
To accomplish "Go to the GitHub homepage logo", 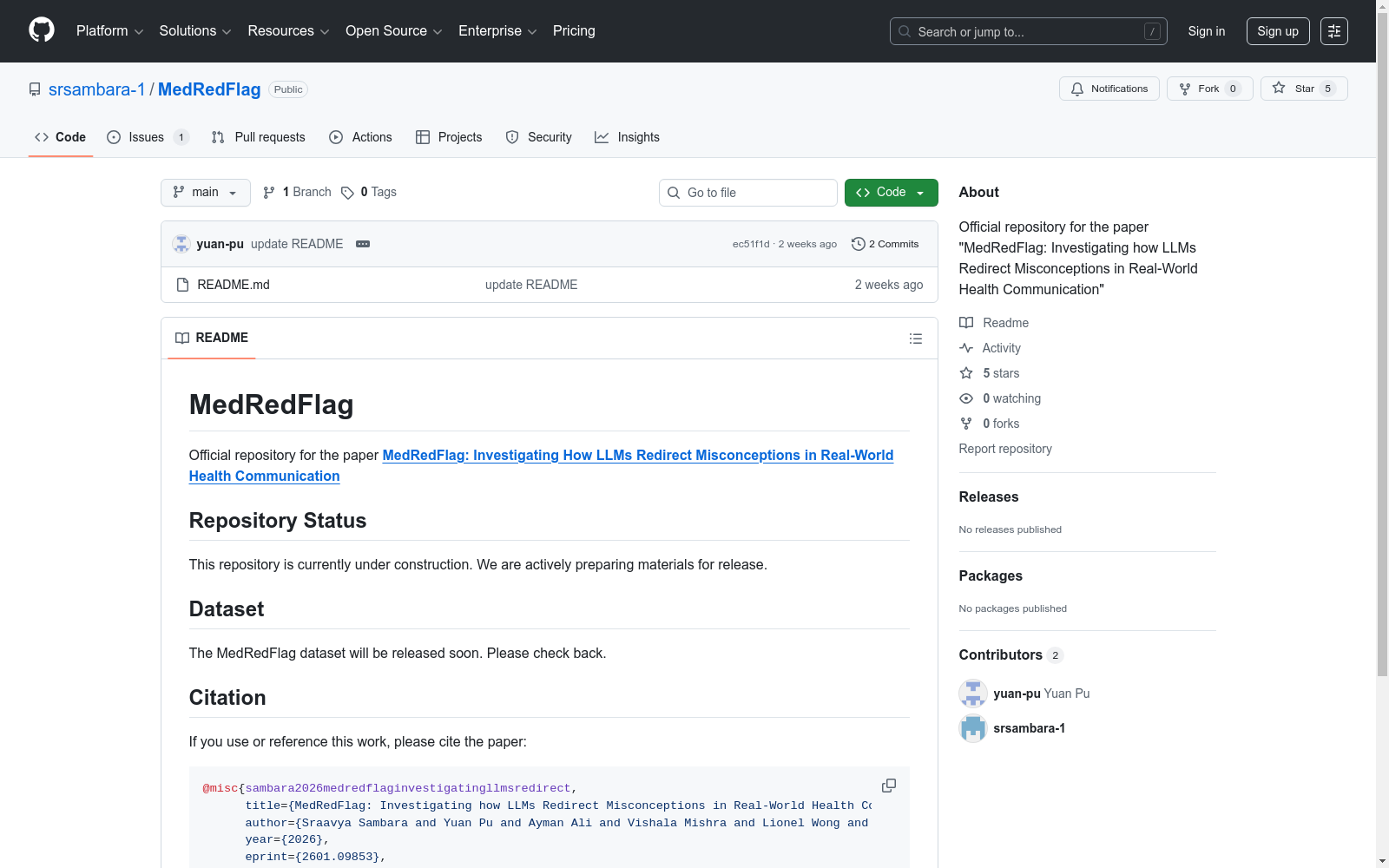I will [42, 30].
